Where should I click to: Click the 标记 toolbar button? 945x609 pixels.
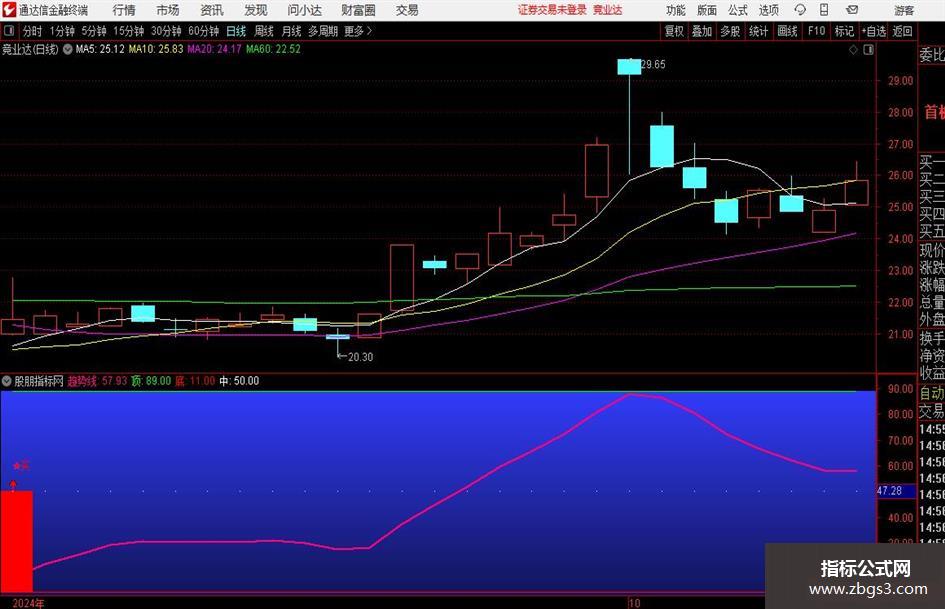click(x=844, y=31)
